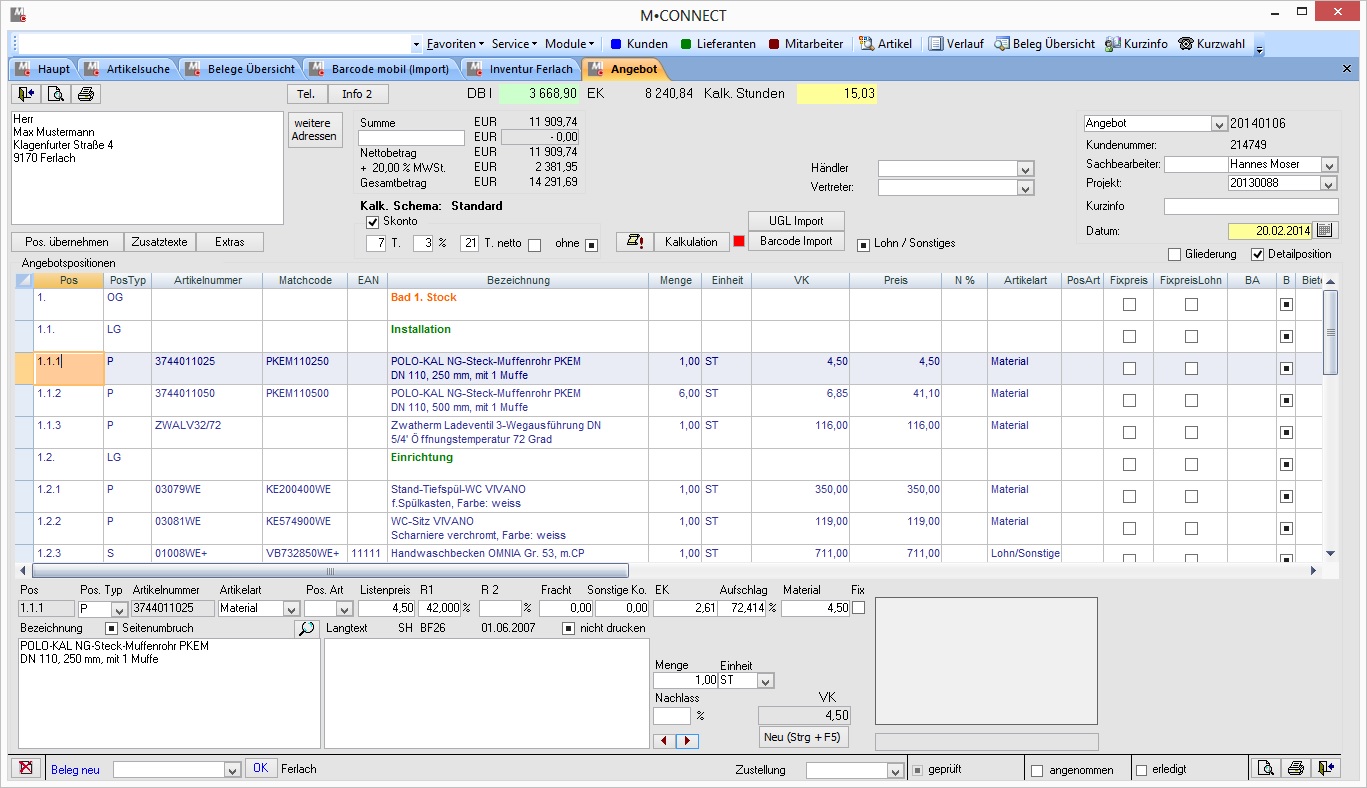
Task: Open the Artikelart dropdown showing Material
Action: point(292,608)
